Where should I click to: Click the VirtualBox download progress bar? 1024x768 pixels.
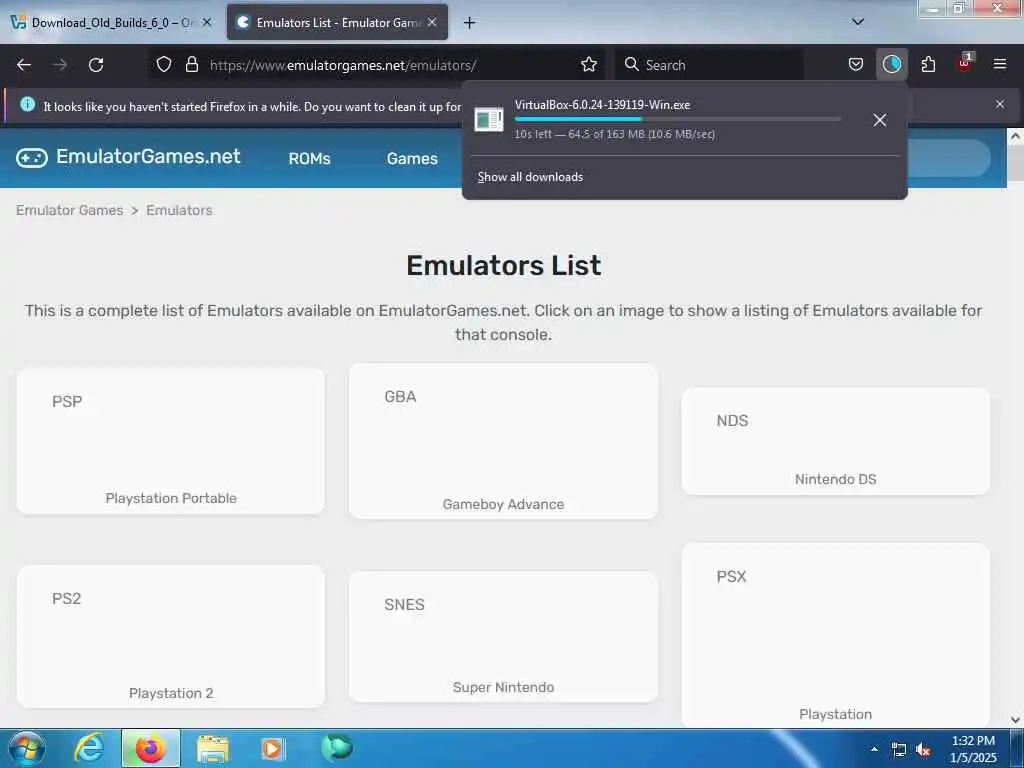(678, 119)
